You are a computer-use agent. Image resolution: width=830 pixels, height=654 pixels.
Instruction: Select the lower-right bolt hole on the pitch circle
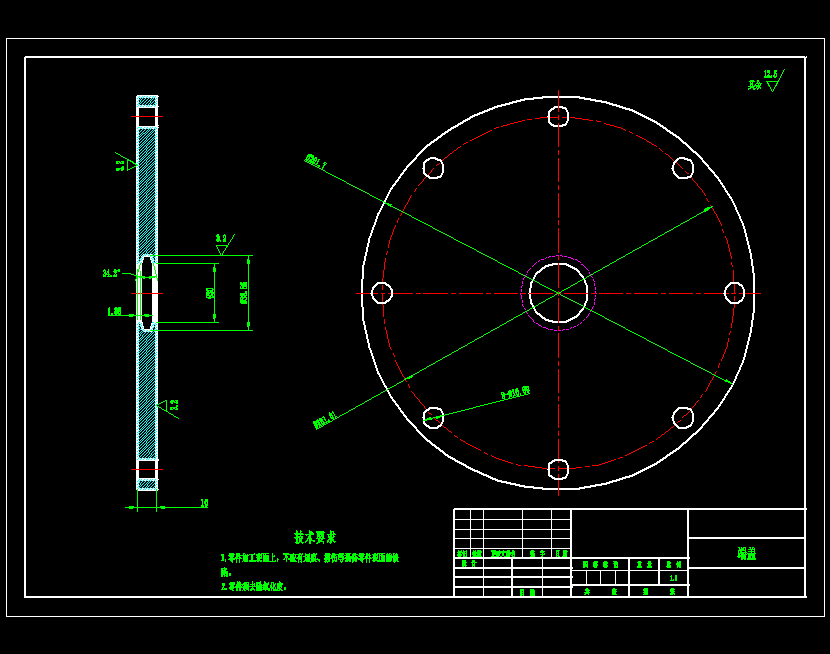pos(683,418)
